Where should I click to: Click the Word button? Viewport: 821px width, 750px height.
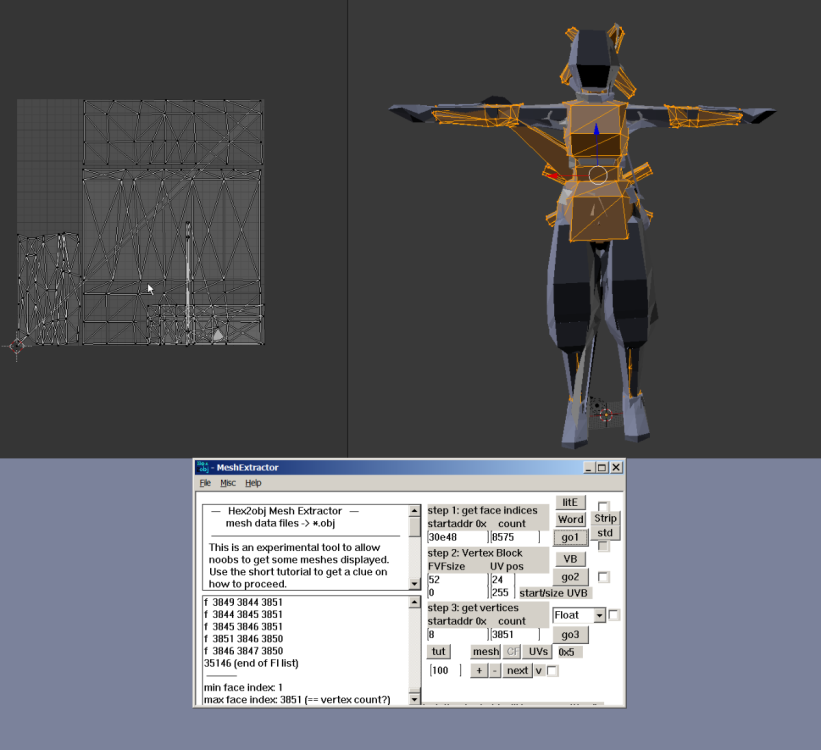pyautogui.click(x=570, y=520)
